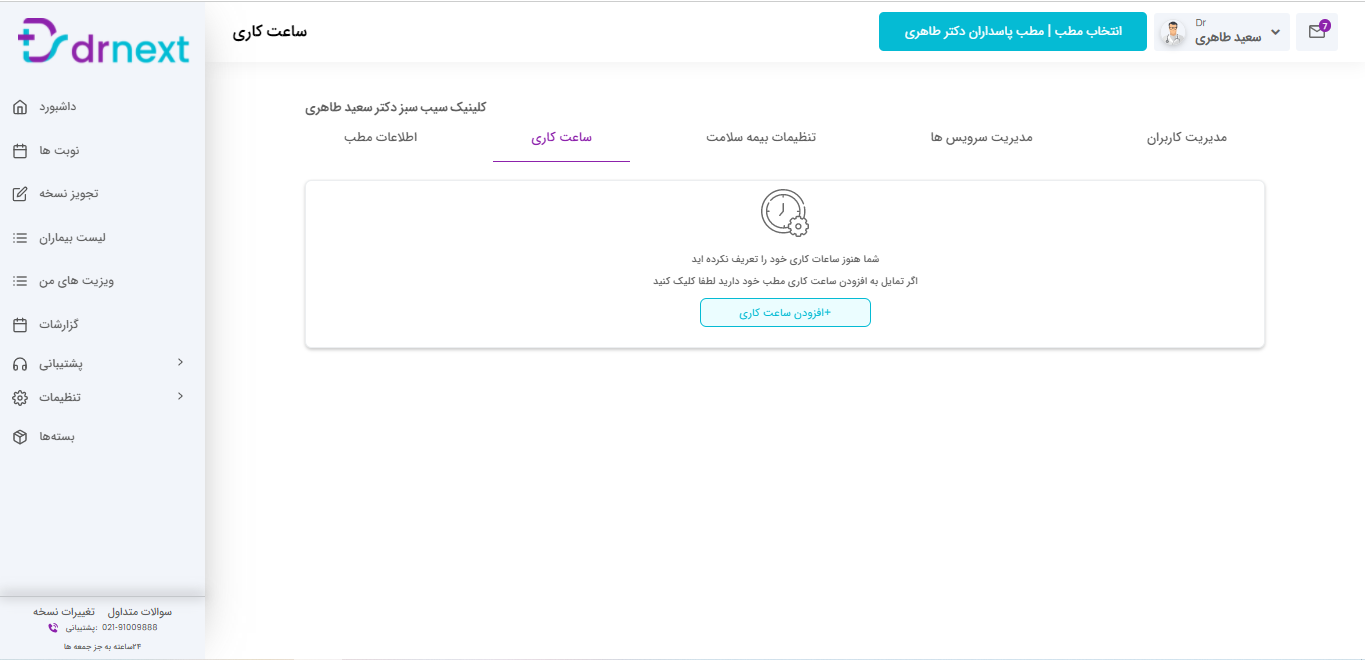
Task: Click the تجویز نسخه edit icon
Action: point(20,194)
